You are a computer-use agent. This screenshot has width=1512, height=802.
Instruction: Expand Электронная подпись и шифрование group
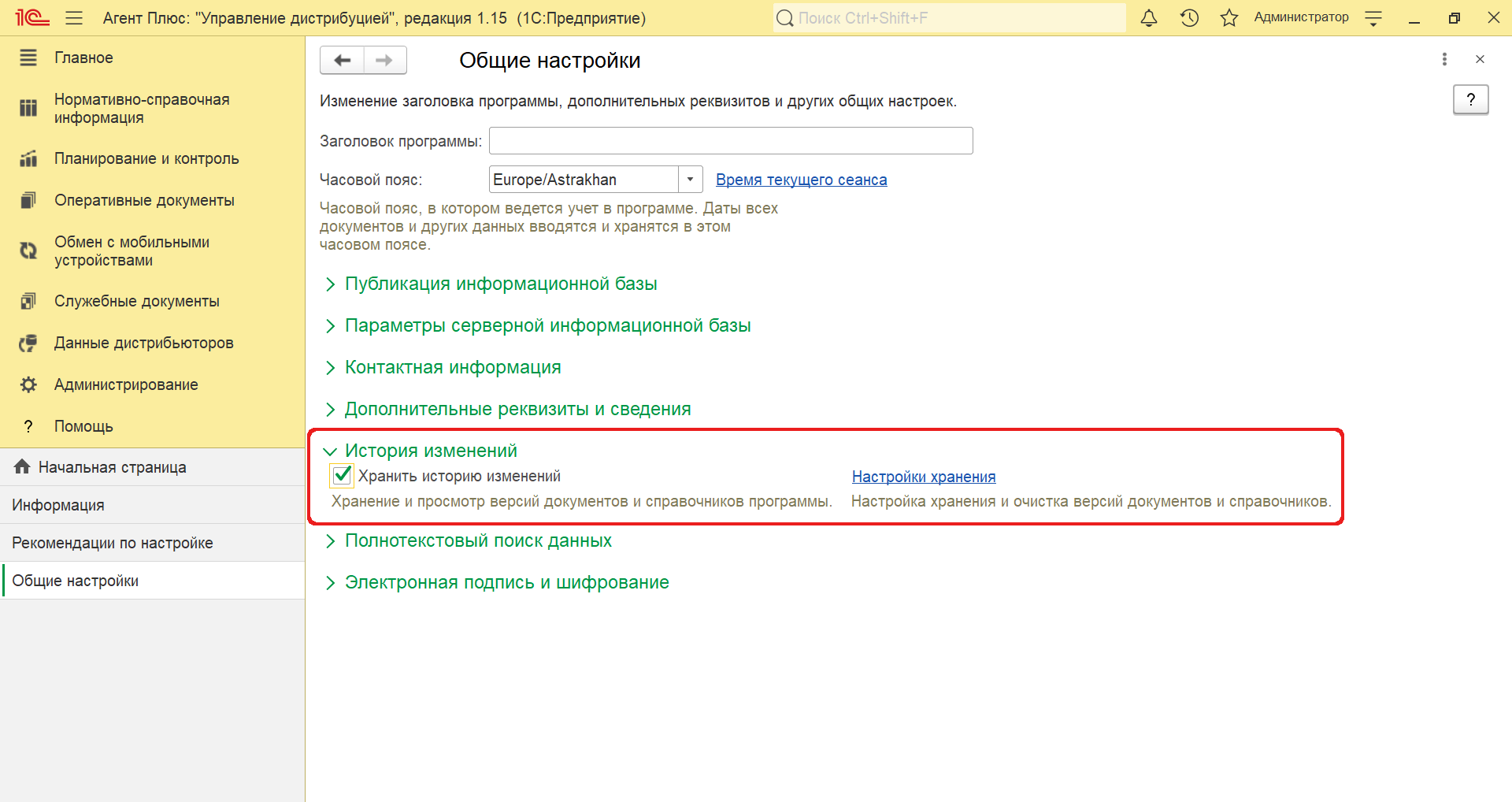[497, 582]
